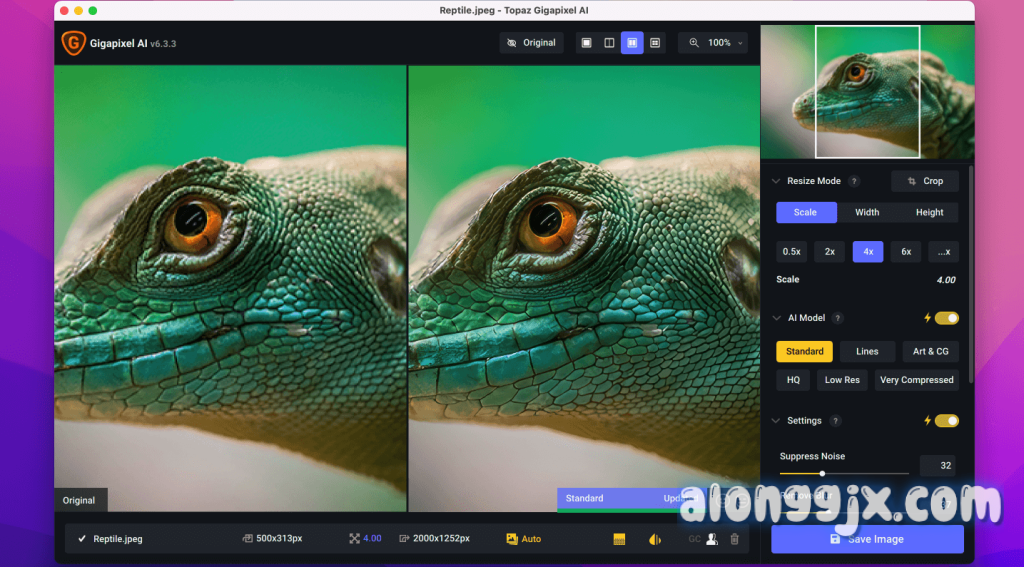Select the split view layout icon
1024x567 pixels.
click(x=609, y=43)
